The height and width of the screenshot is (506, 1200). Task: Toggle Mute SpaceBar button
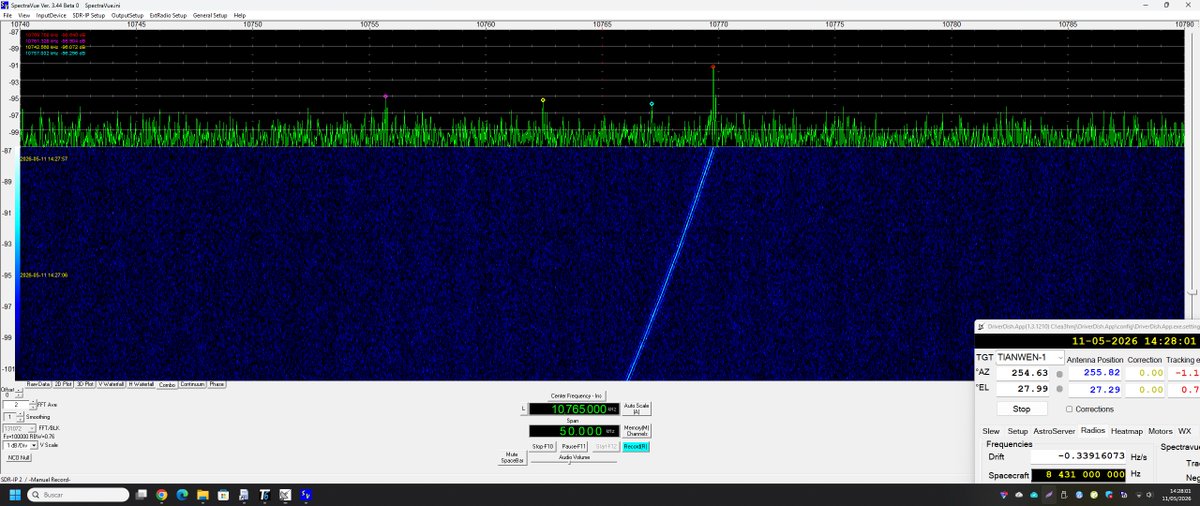click(x=512, y=458)
